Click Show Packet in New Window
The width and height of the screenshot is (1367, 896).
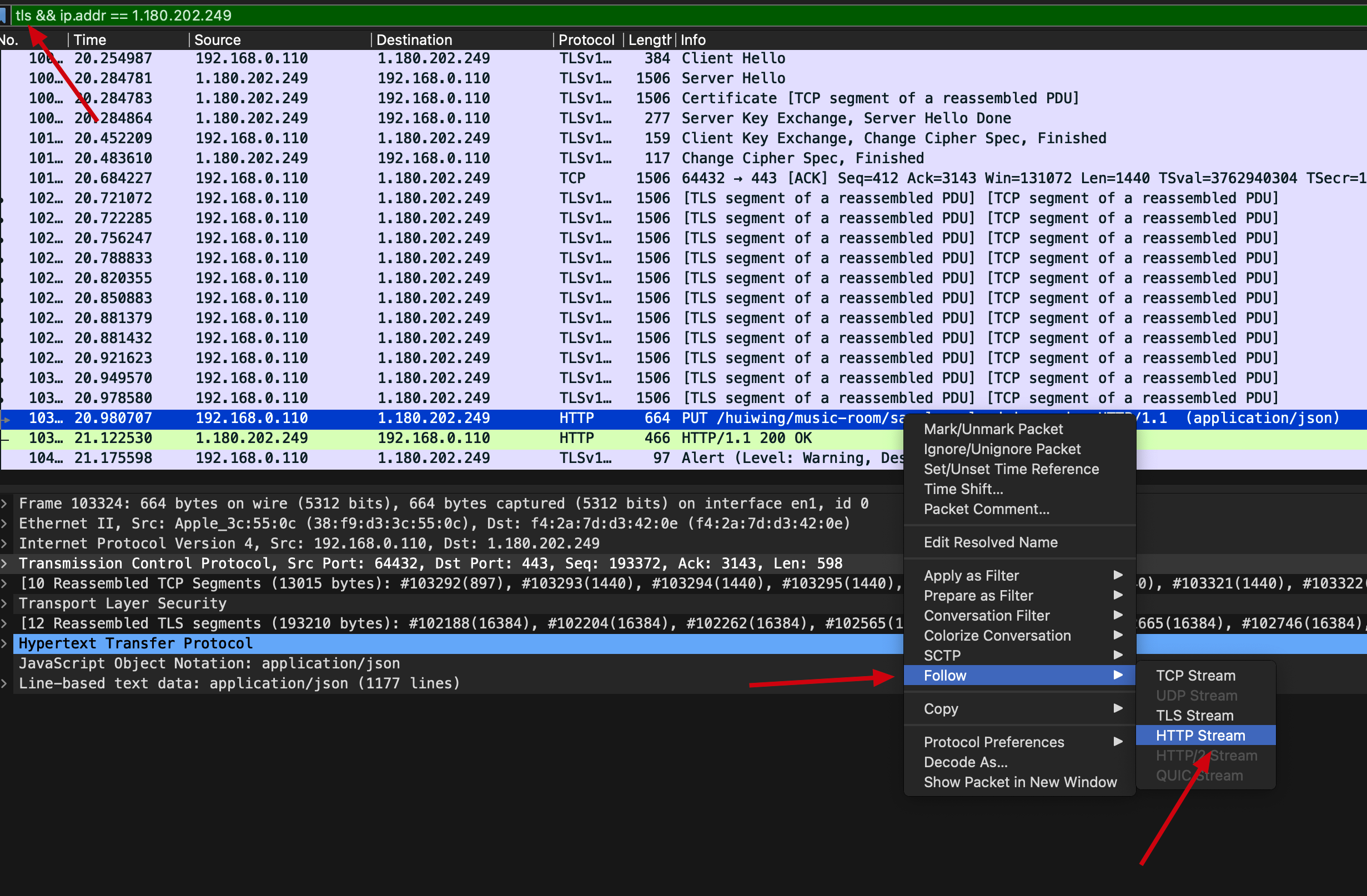1019,782
